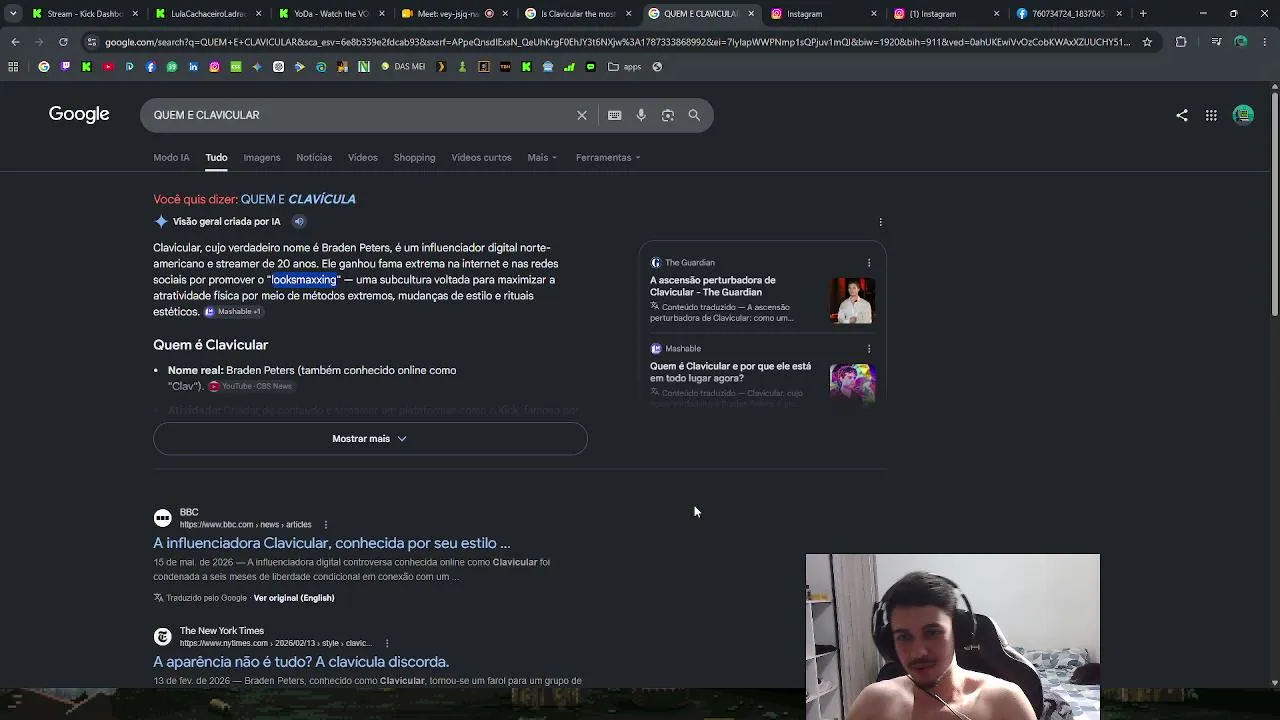Open the Facebook bookmark icon
The image size is (1280, 720).
(151, 67)
